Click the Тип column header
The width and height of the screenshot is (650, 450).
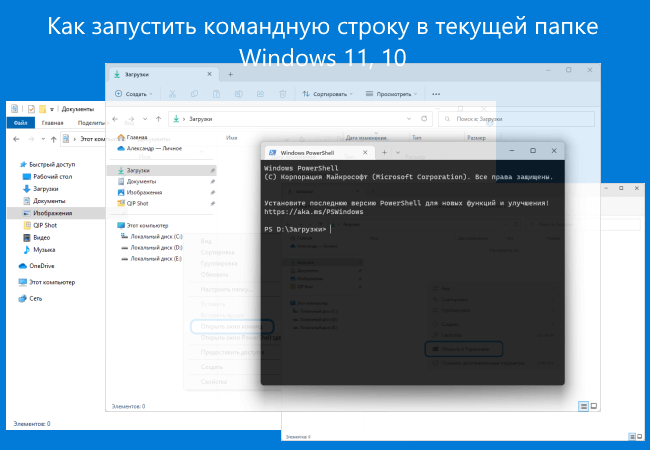[x=417, y=138]
